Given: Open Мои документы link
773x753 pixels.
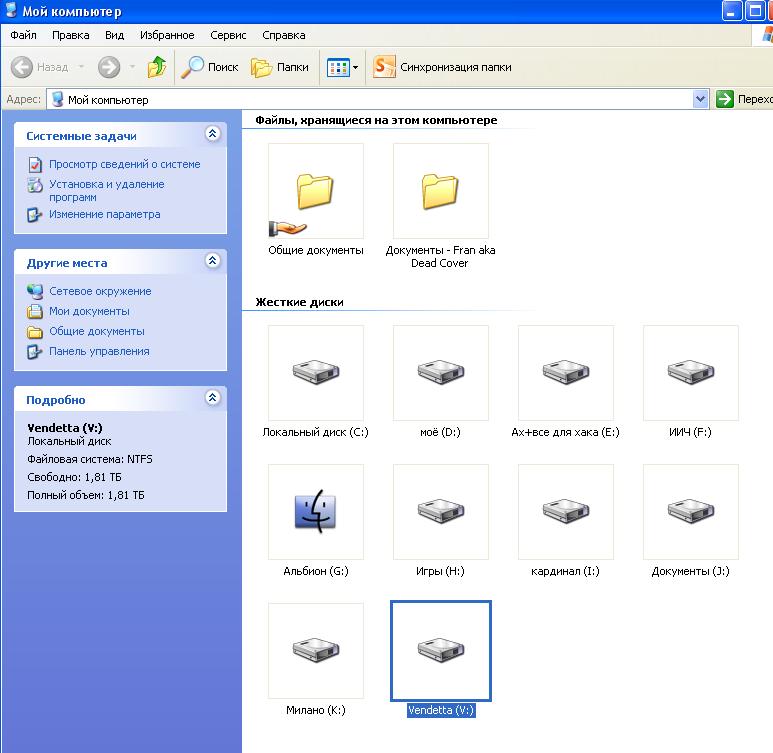Looking at the screenshot, I should (89, 311).
